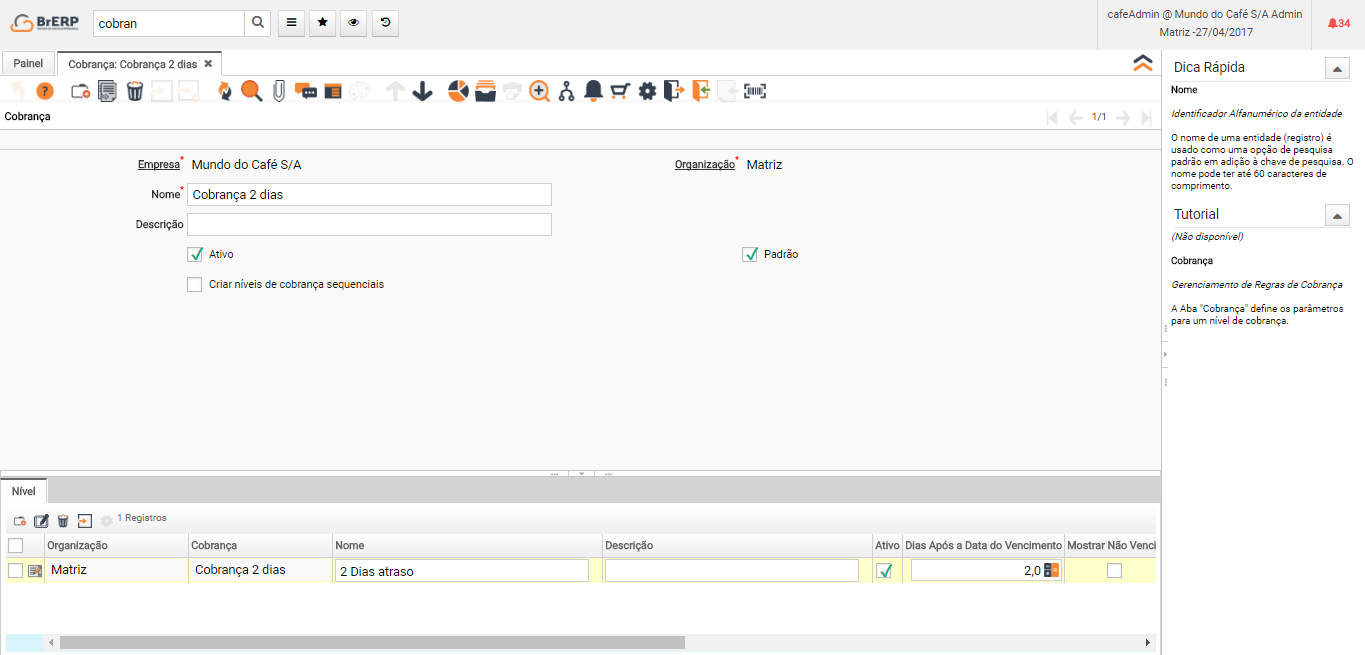Open recent items history button

[x=386, y=23]
